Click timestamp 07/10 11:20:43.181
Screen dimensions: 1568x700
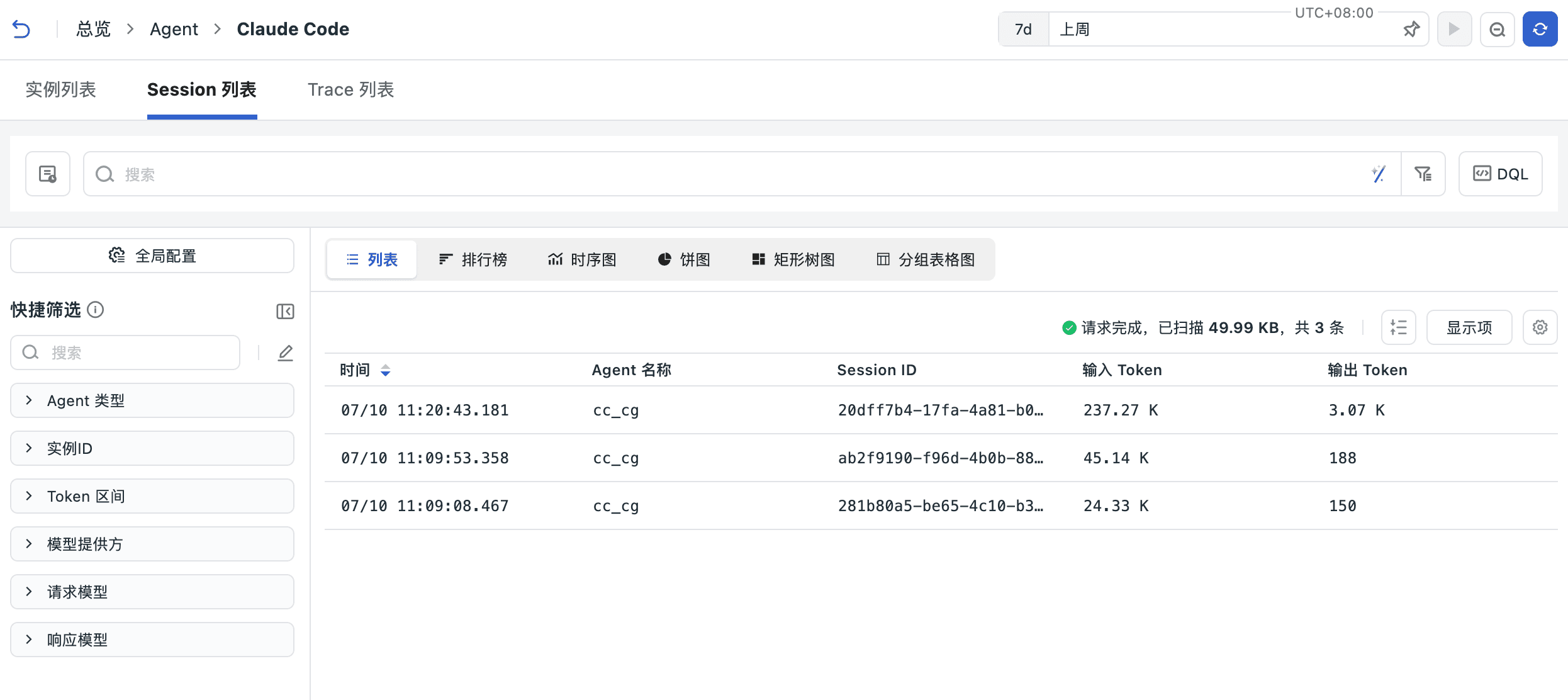click(x=425, y=410)
